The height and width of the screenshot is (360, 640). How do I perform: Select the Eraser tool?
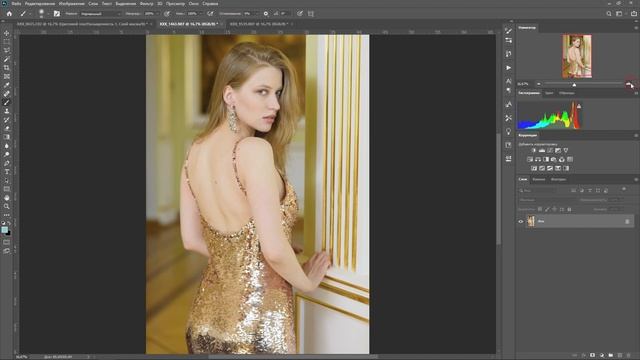7,128
